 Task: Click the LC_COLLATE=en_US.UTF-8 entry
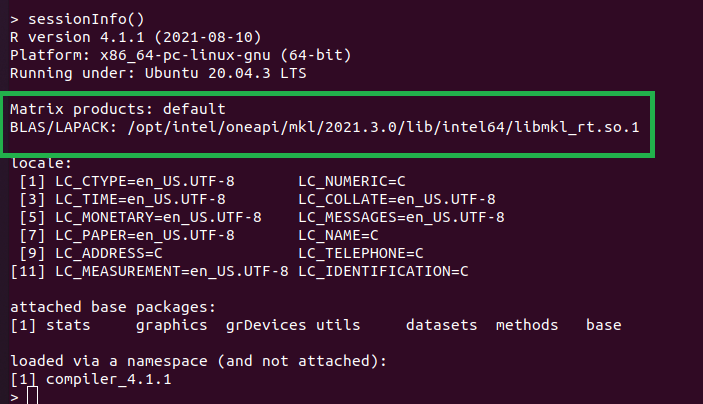coord(397,199)
